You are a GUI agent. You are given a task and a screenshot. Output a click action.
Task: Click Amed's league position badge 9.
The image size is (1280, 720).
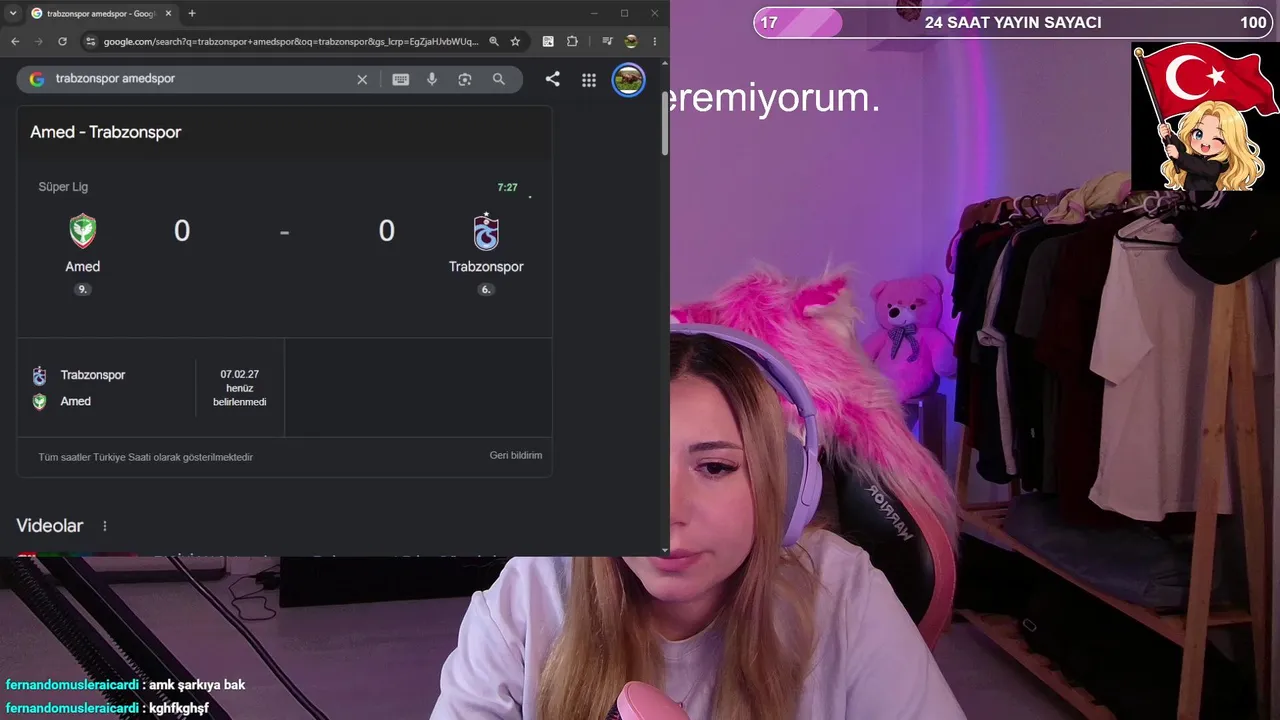click(82, 290)
